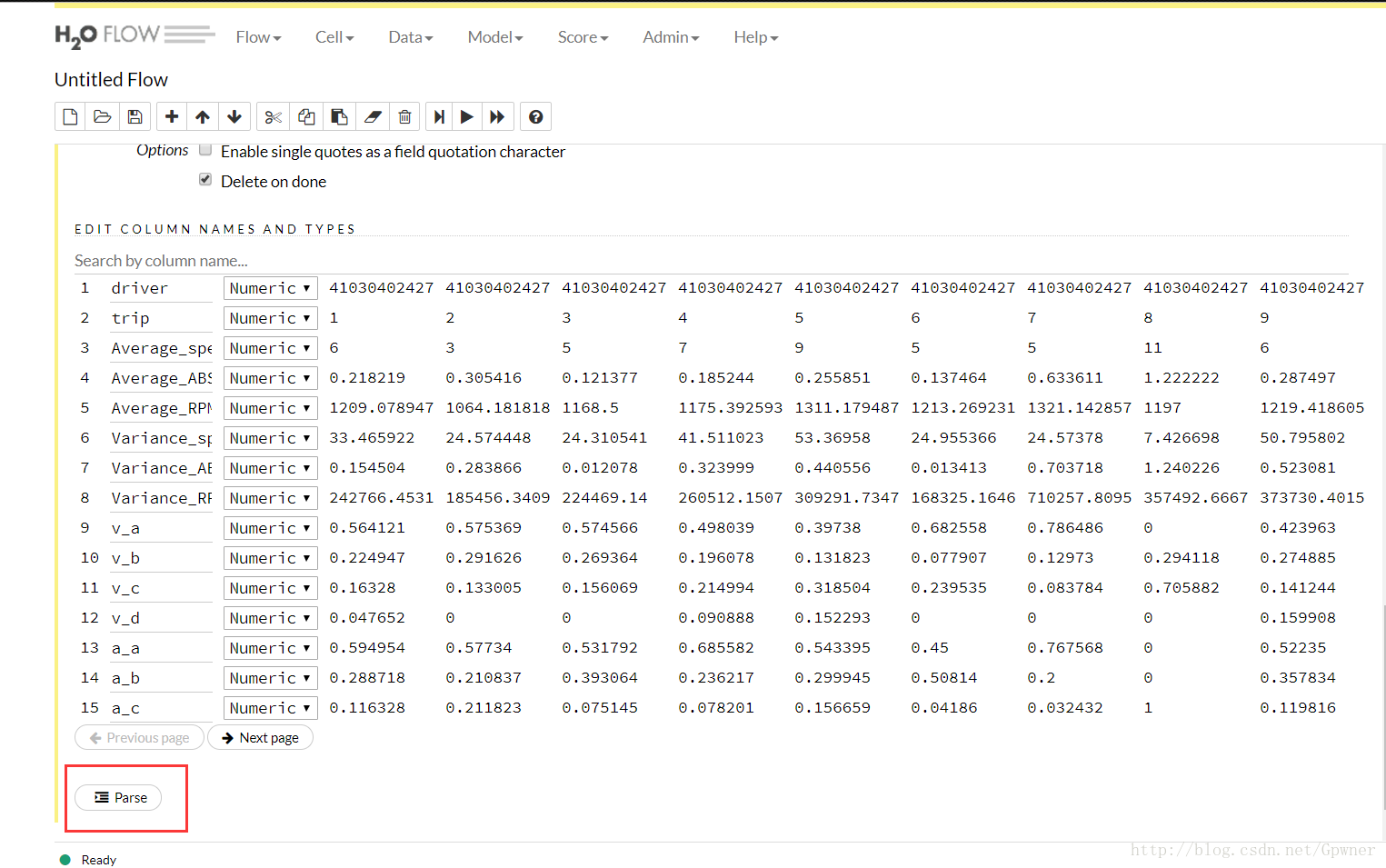Click the Search by column name field
This screenshot has width=1386, height=868.
pos(711,261)
